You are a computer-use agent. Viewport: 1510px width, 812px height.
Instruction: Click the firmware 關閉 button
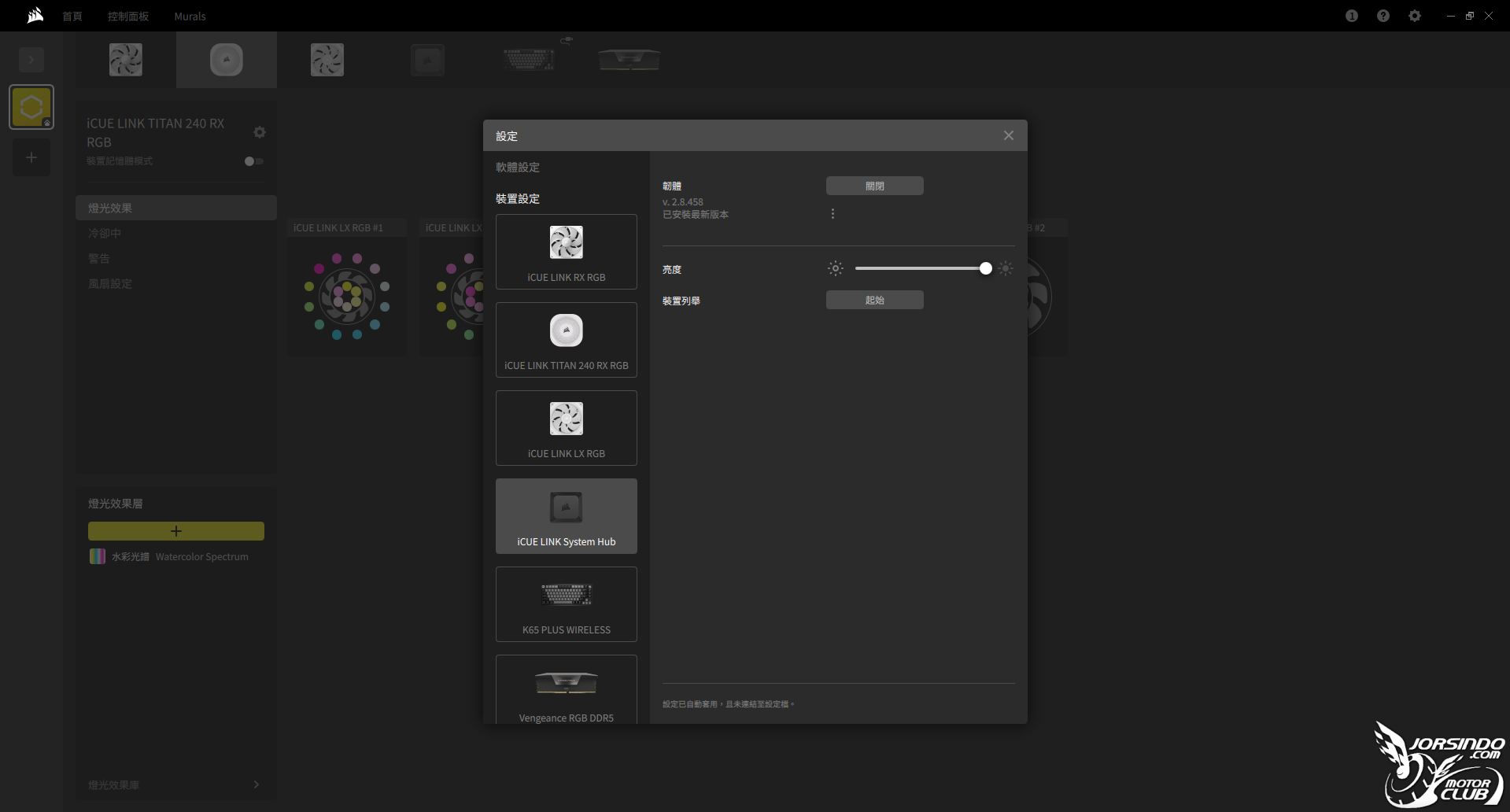click(875, 186)
